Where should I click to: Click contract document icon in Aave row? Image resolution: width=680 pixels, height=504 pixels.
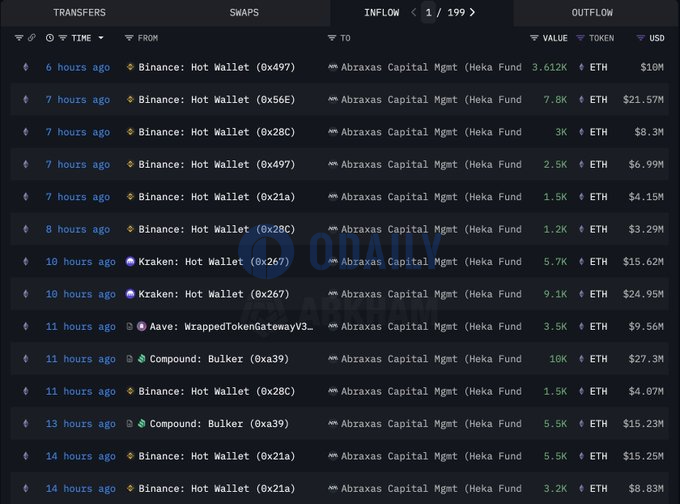(129, 326)
